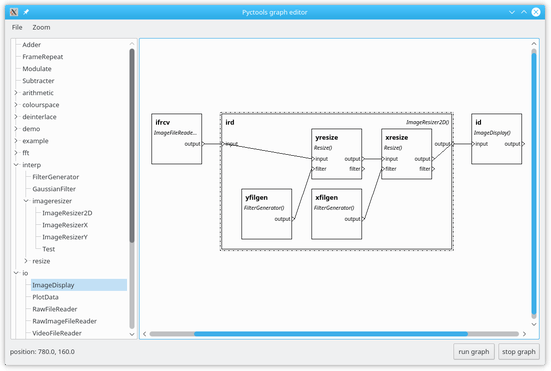Select Test under imageresizer
551x371 pixels.
click(48, 249)
